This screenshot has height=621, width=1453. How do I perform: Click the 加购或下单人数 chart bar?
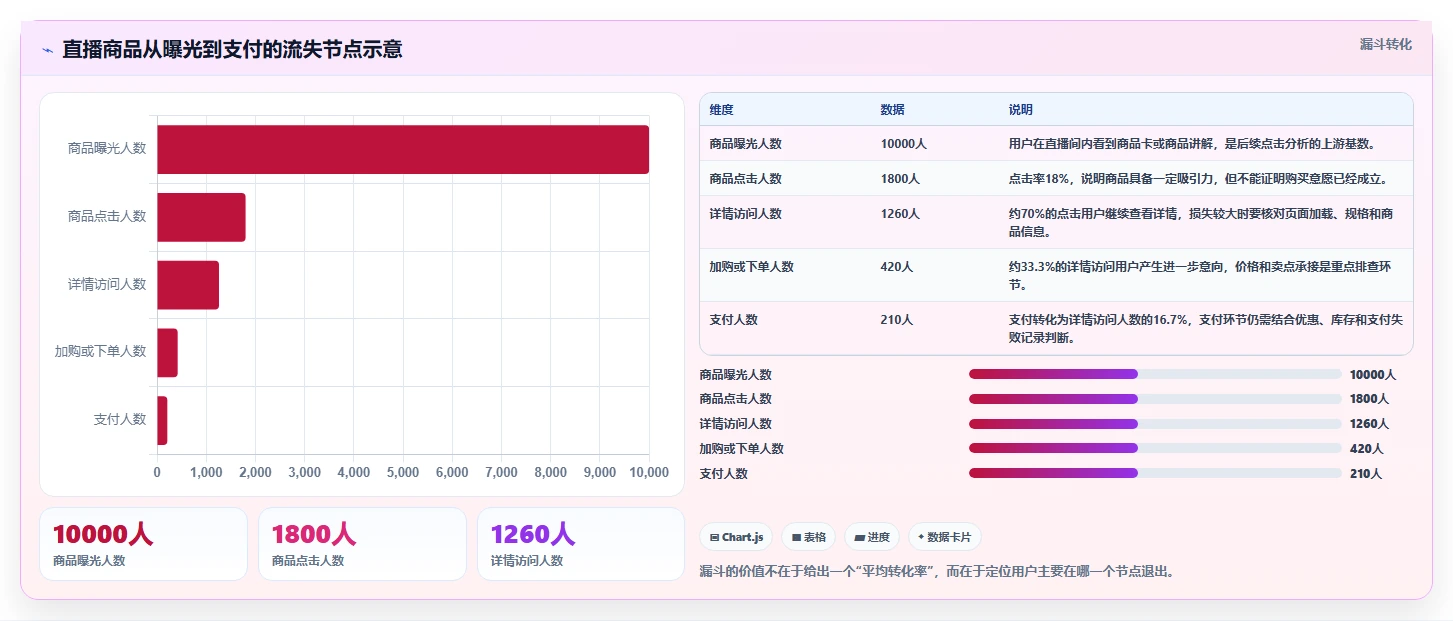(167, 353)
